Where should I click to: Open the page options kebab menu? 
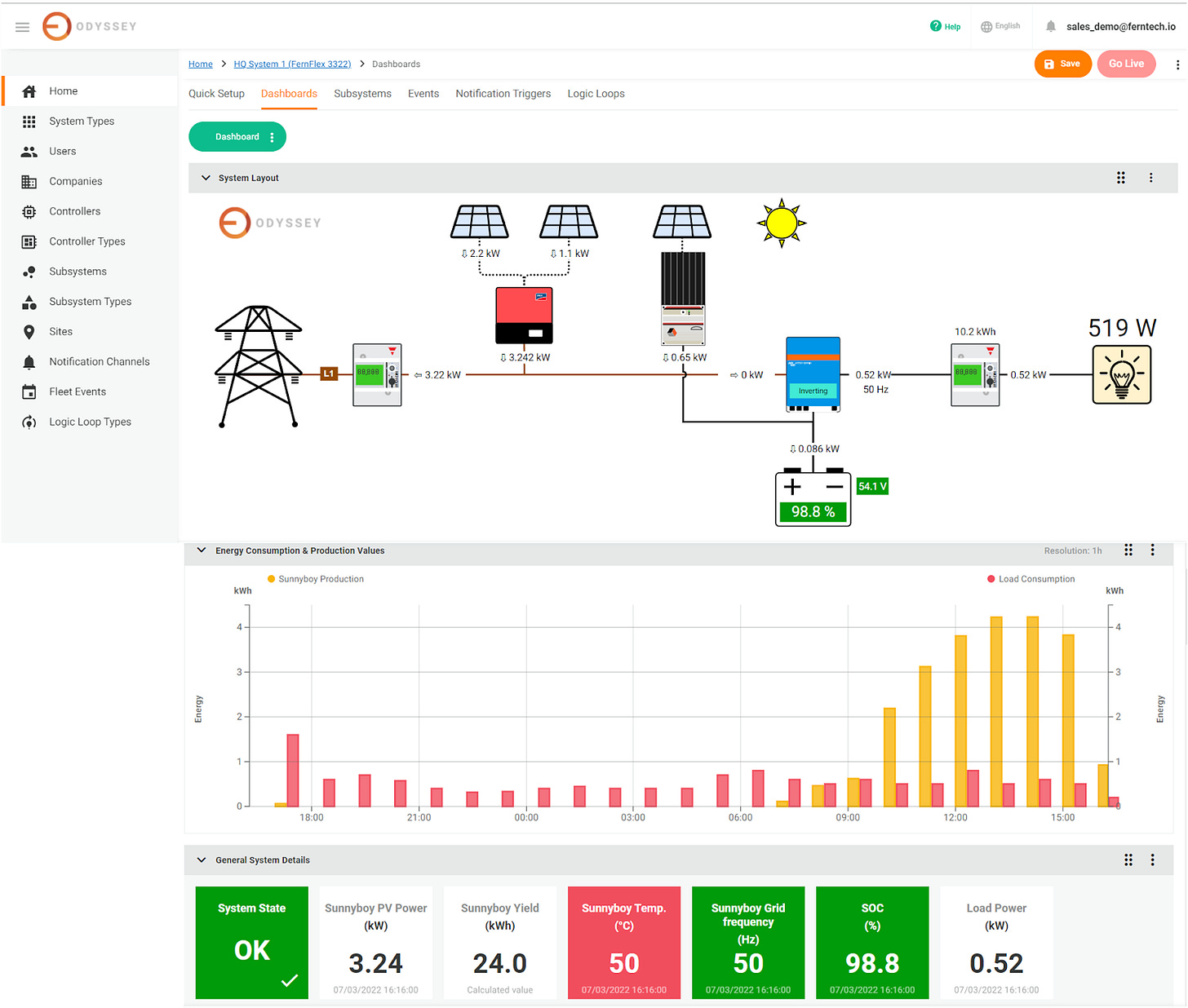pos(1177,64)
